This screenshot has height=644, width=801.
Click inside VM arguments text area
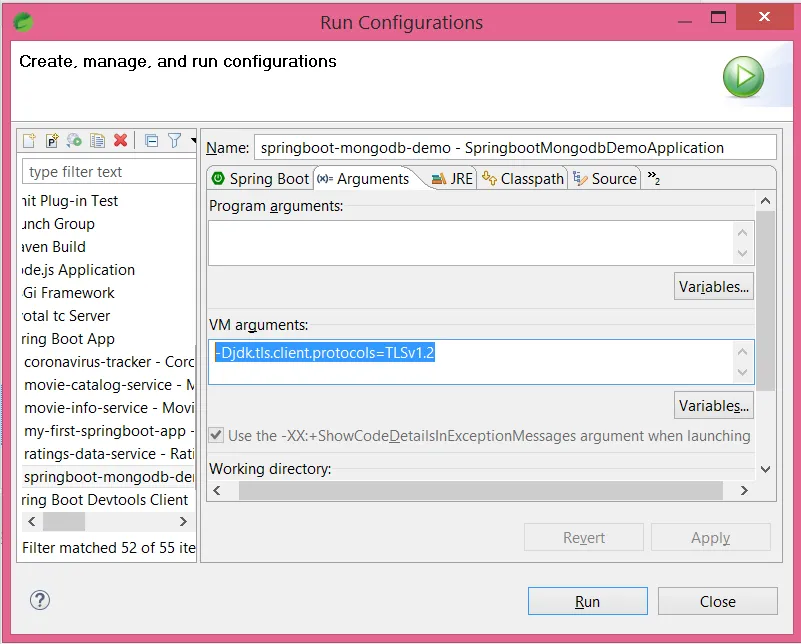click(x=470, y=362)
